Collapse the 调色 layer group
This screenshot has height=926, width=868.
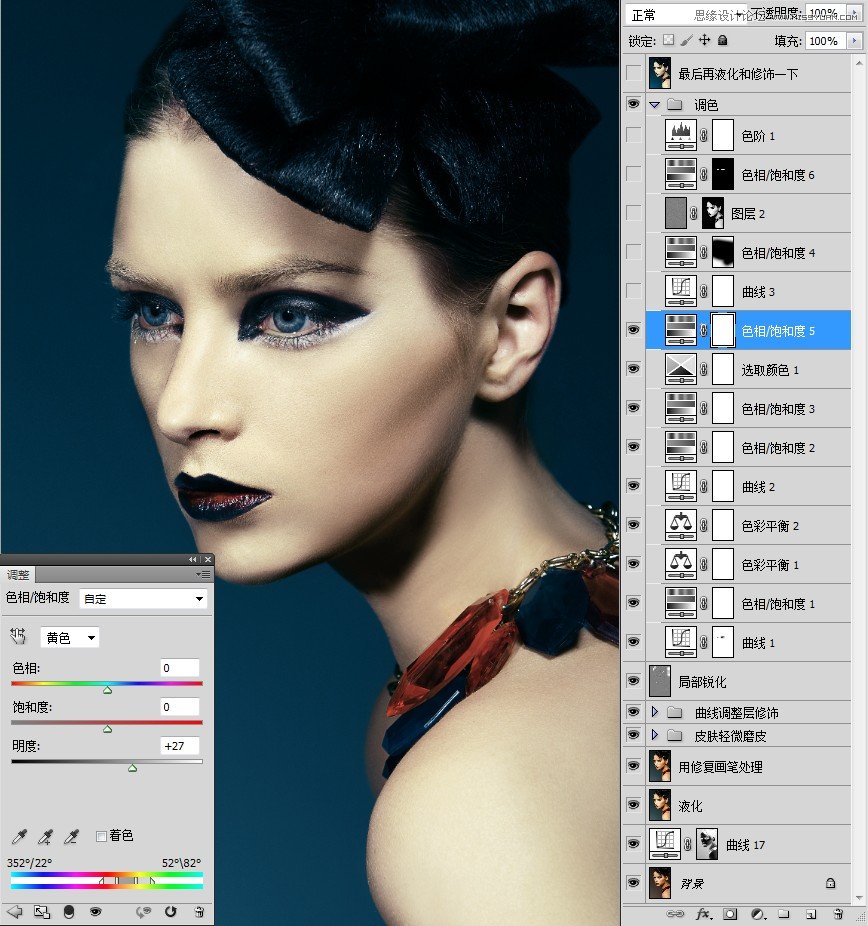[655, 104]
